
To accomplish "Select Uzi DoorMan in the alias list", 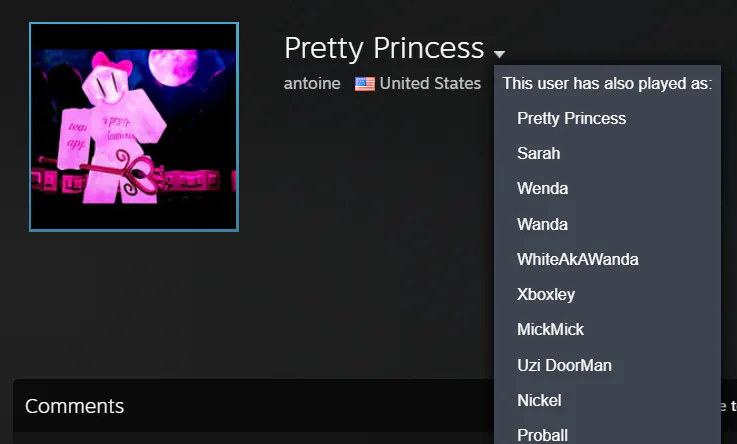I will click(564, 365).
